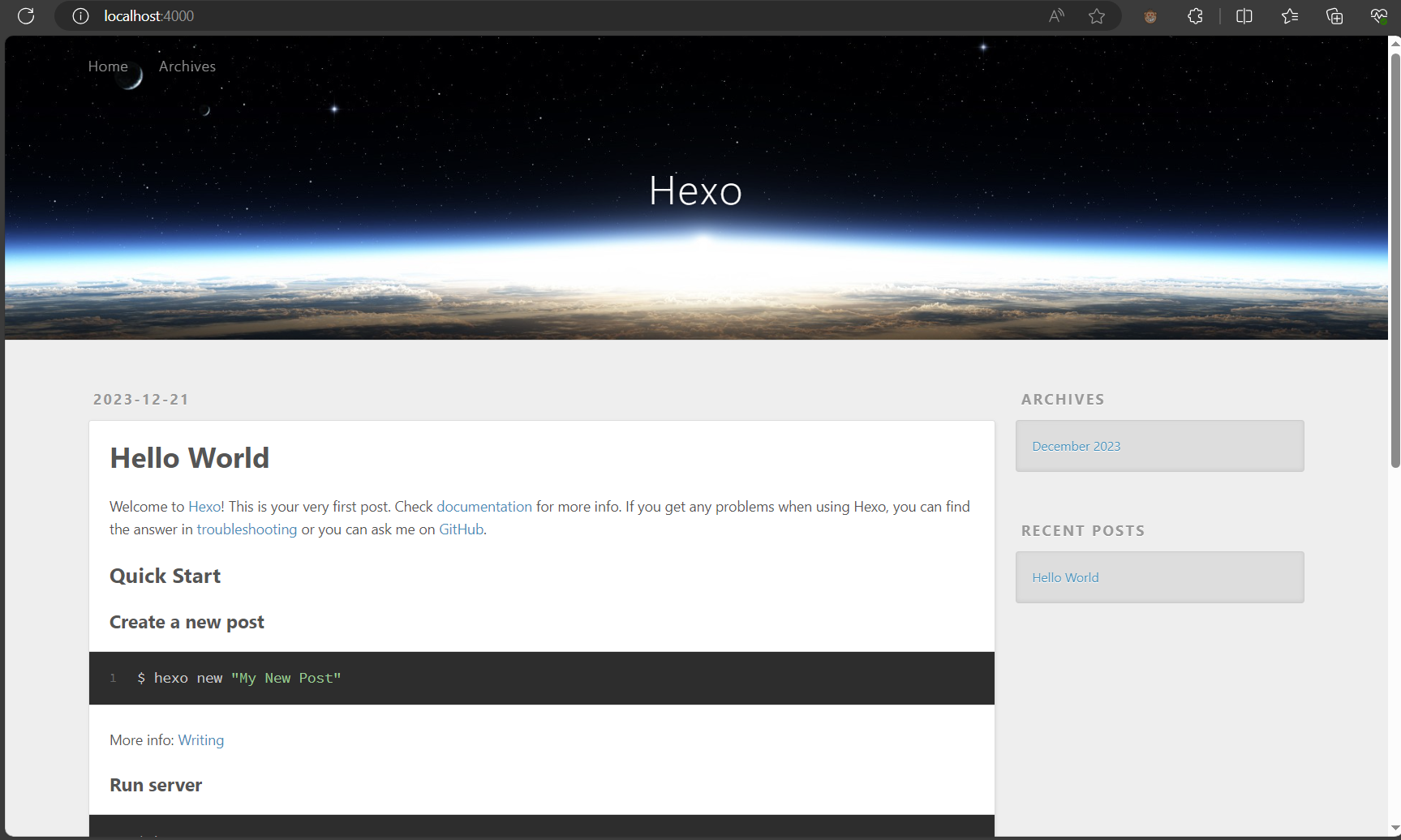Open the Collections icon
The image size is (1401, 840).
[1334, 16]
